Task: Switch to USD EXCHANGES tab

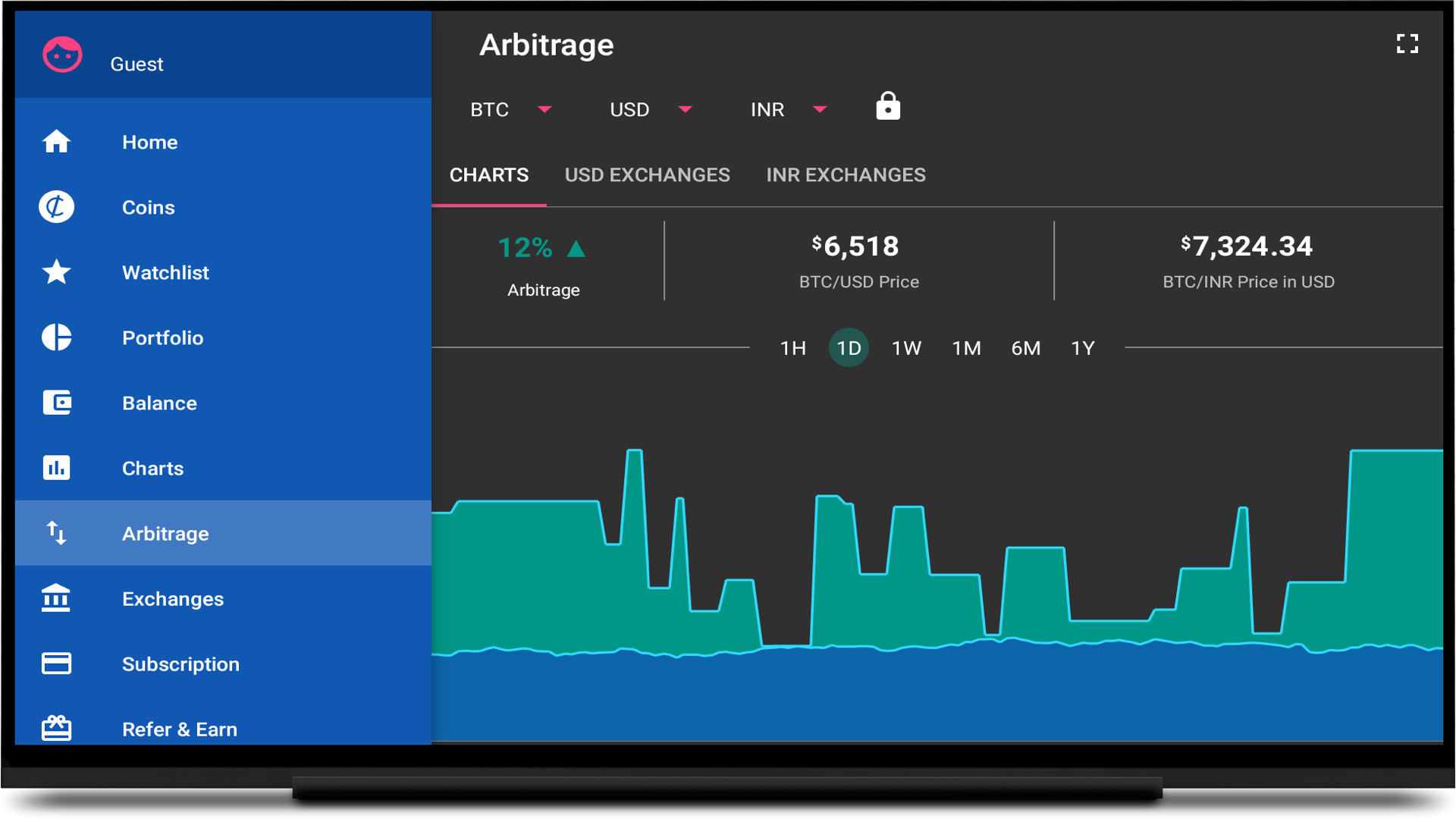Action: (647, 175)
